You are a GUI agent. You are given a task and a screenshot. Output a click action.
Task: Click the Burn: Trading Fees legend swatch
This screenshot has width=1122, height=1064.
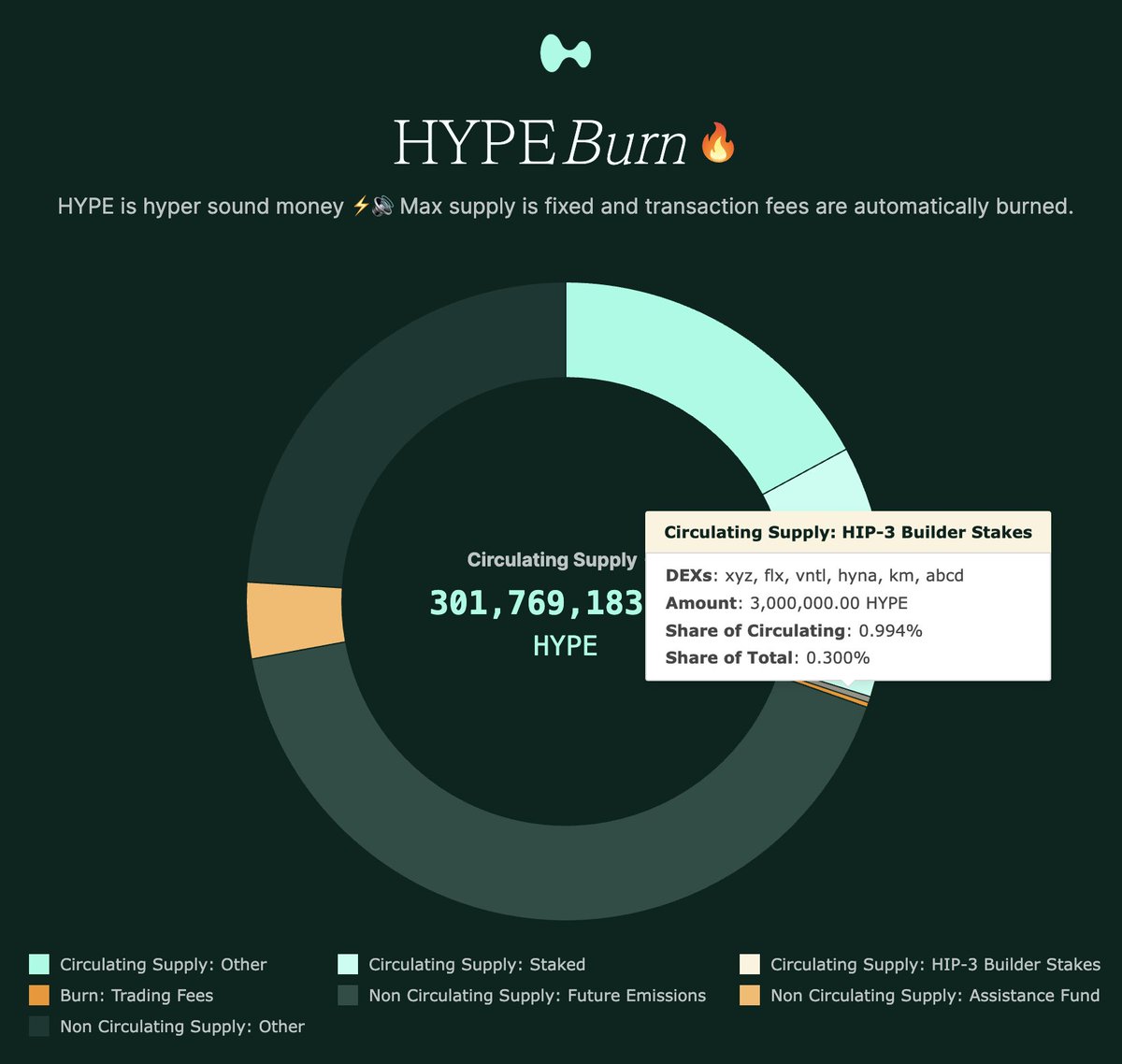coord(39,995)
